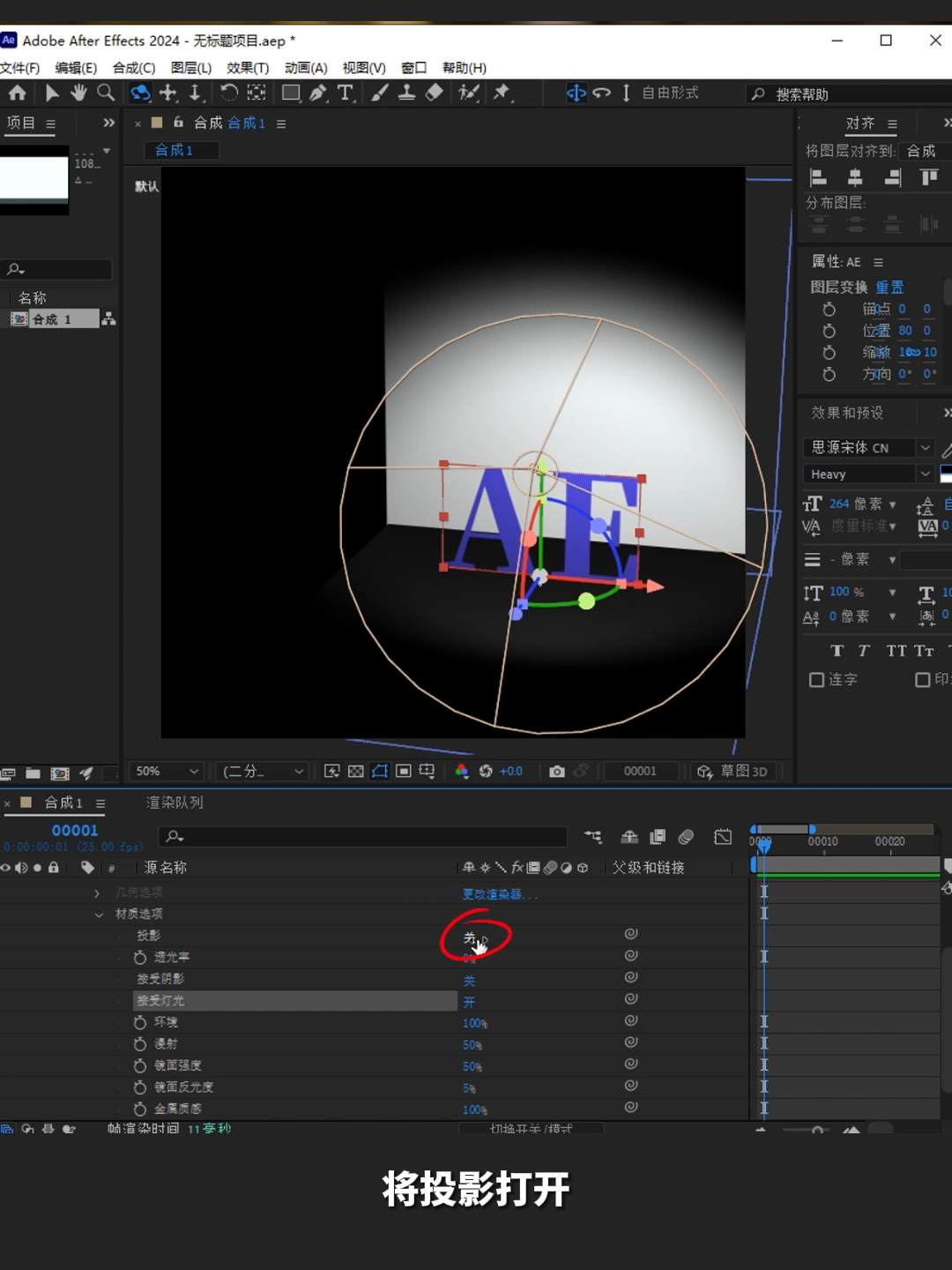Toggle the Accepts Shadows value 关

click(x=469, y=981)
